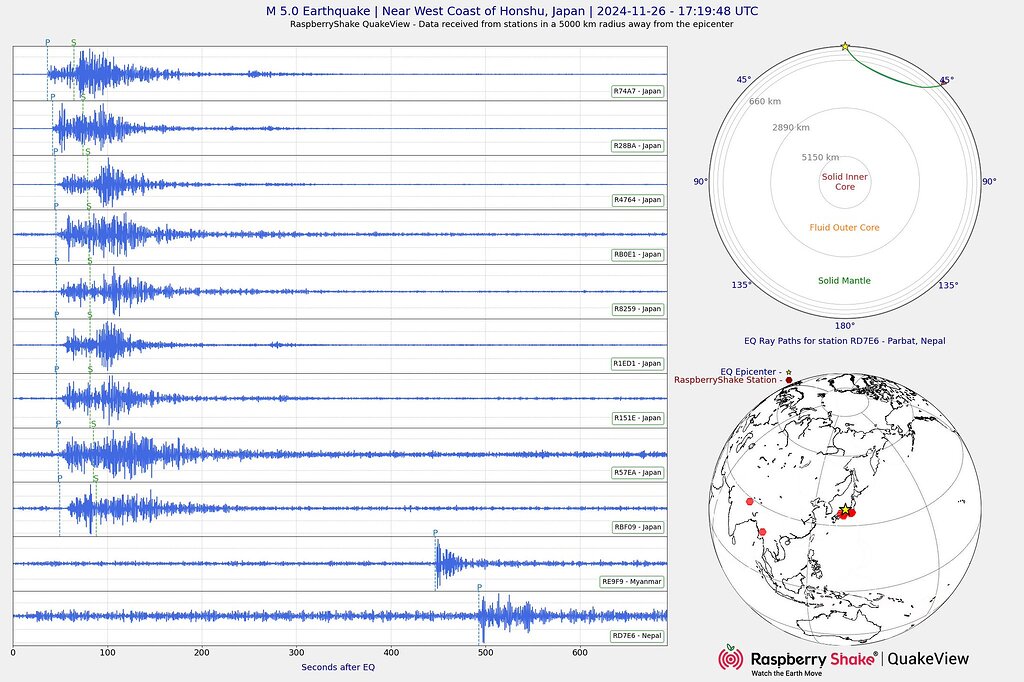The height and width of the screenshot is (682, 1024).
Task: Click the Solid Inner Core label
Action: 844,182
